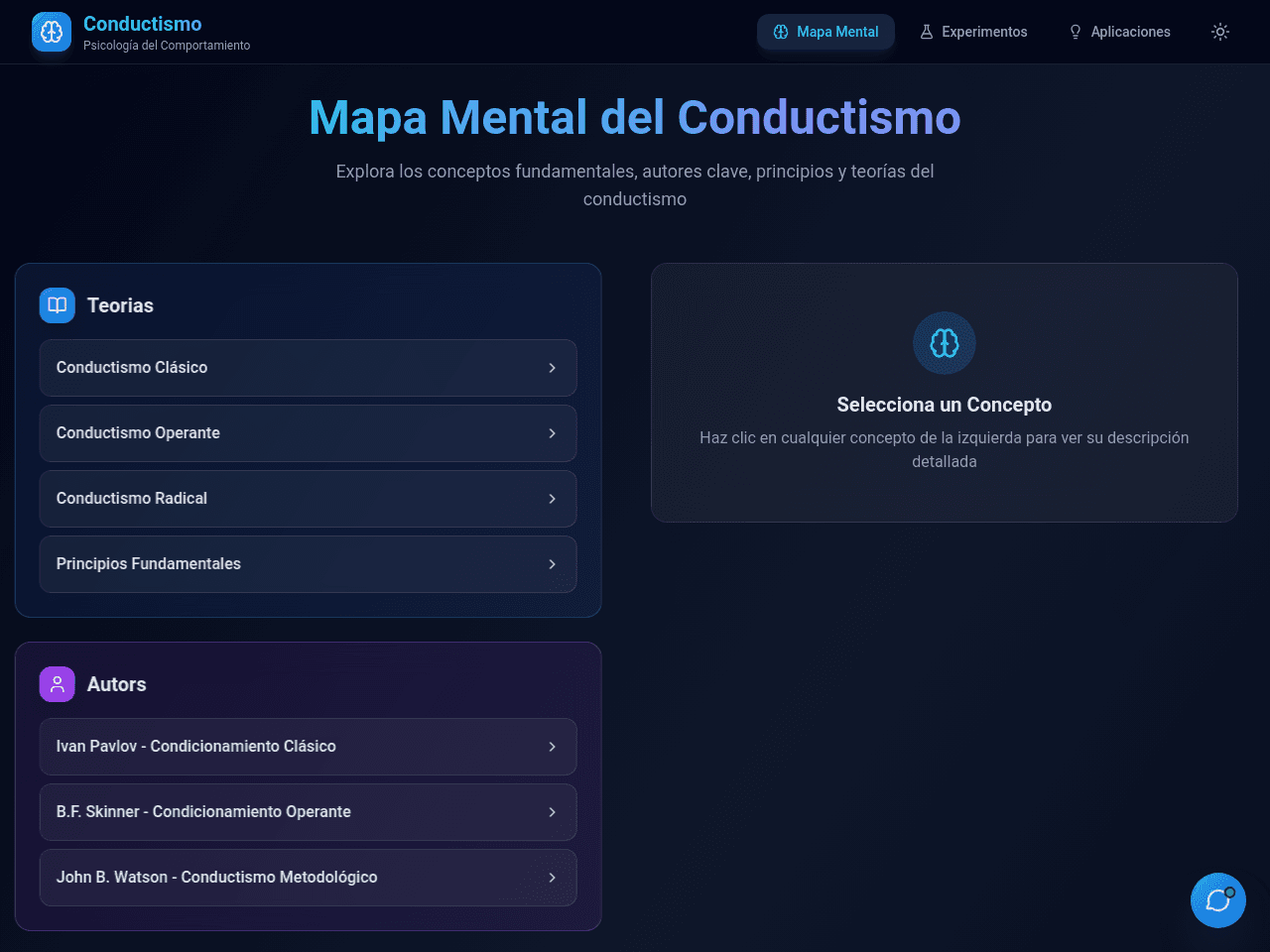Viewport: 1270px width, 952px height.
Task: Switch to the Mapa Mental tab
Action: pos(825,32)
